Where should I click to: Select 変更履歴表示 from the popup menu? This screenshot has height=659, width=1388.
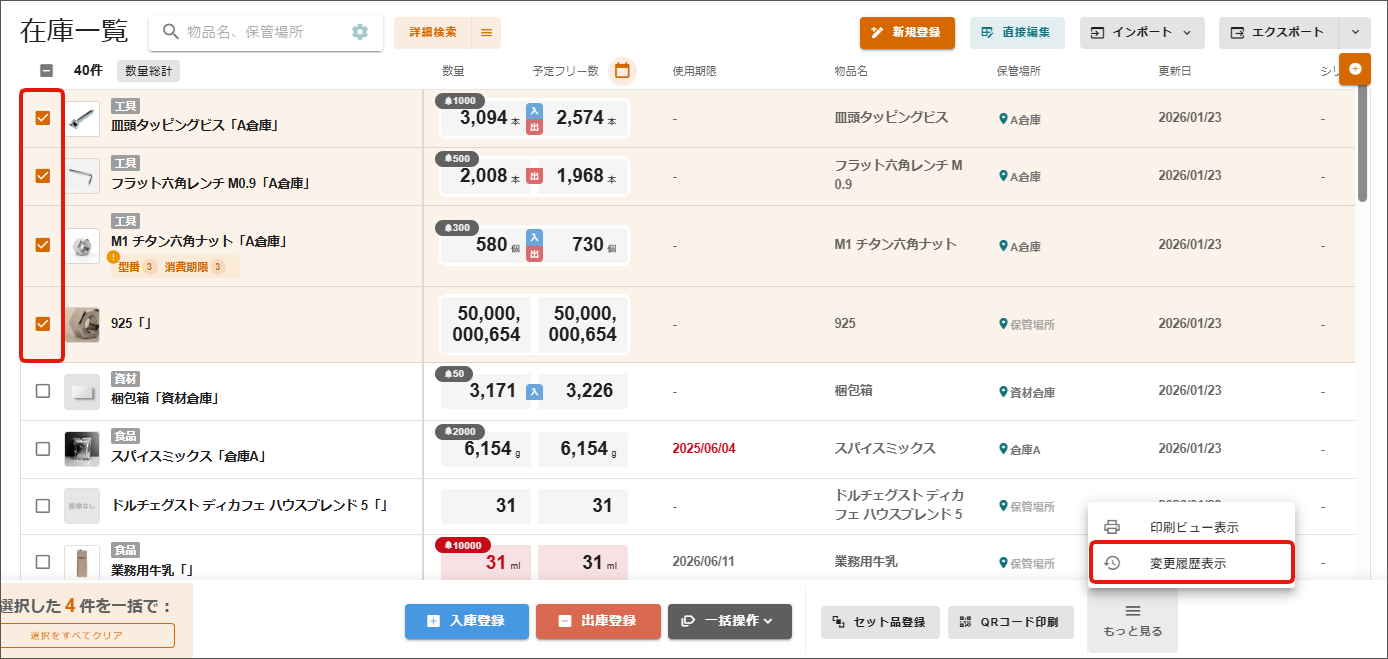click(x=1190, y=563)
